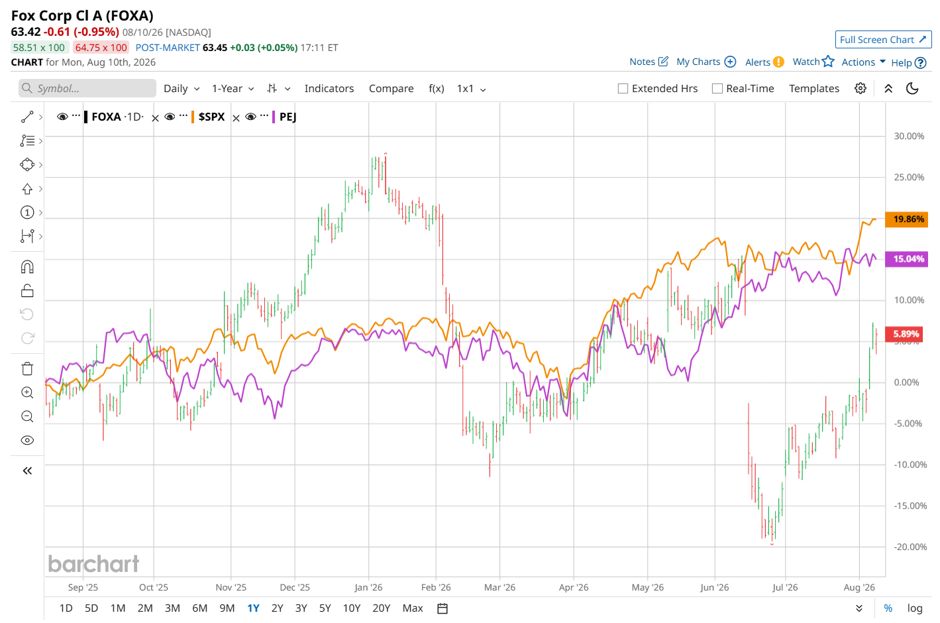
Task: Select the Max range tab
Action: tap(412, 608)
